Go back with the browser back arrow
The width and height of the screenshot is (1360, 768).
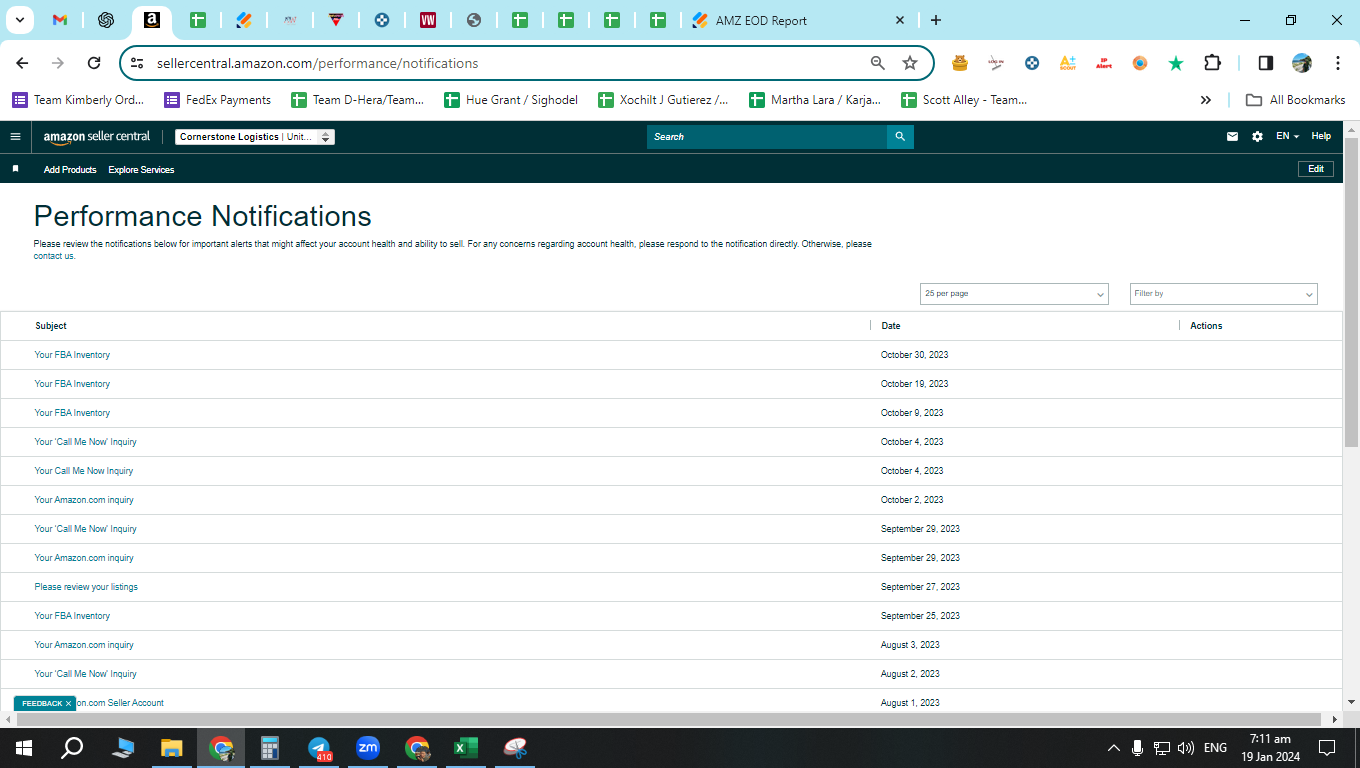22,63
